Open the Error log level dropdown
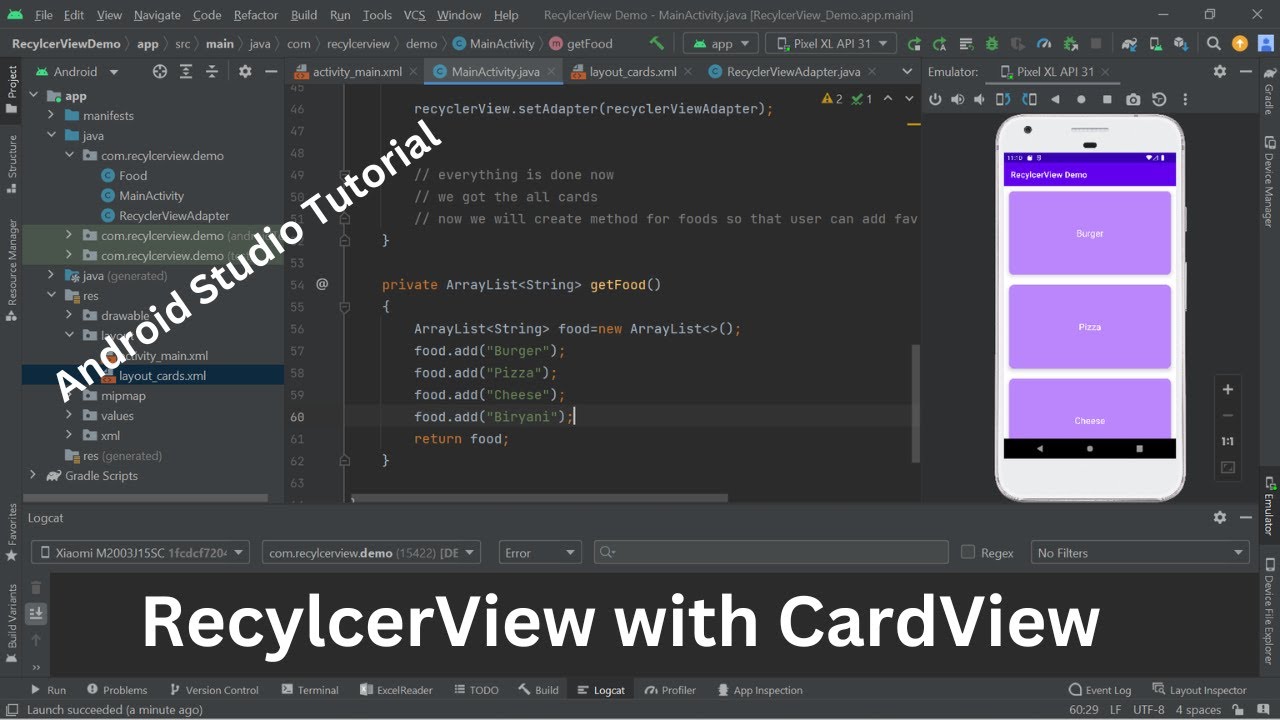This screenshot has height=720, width=1280. point(540,552)
